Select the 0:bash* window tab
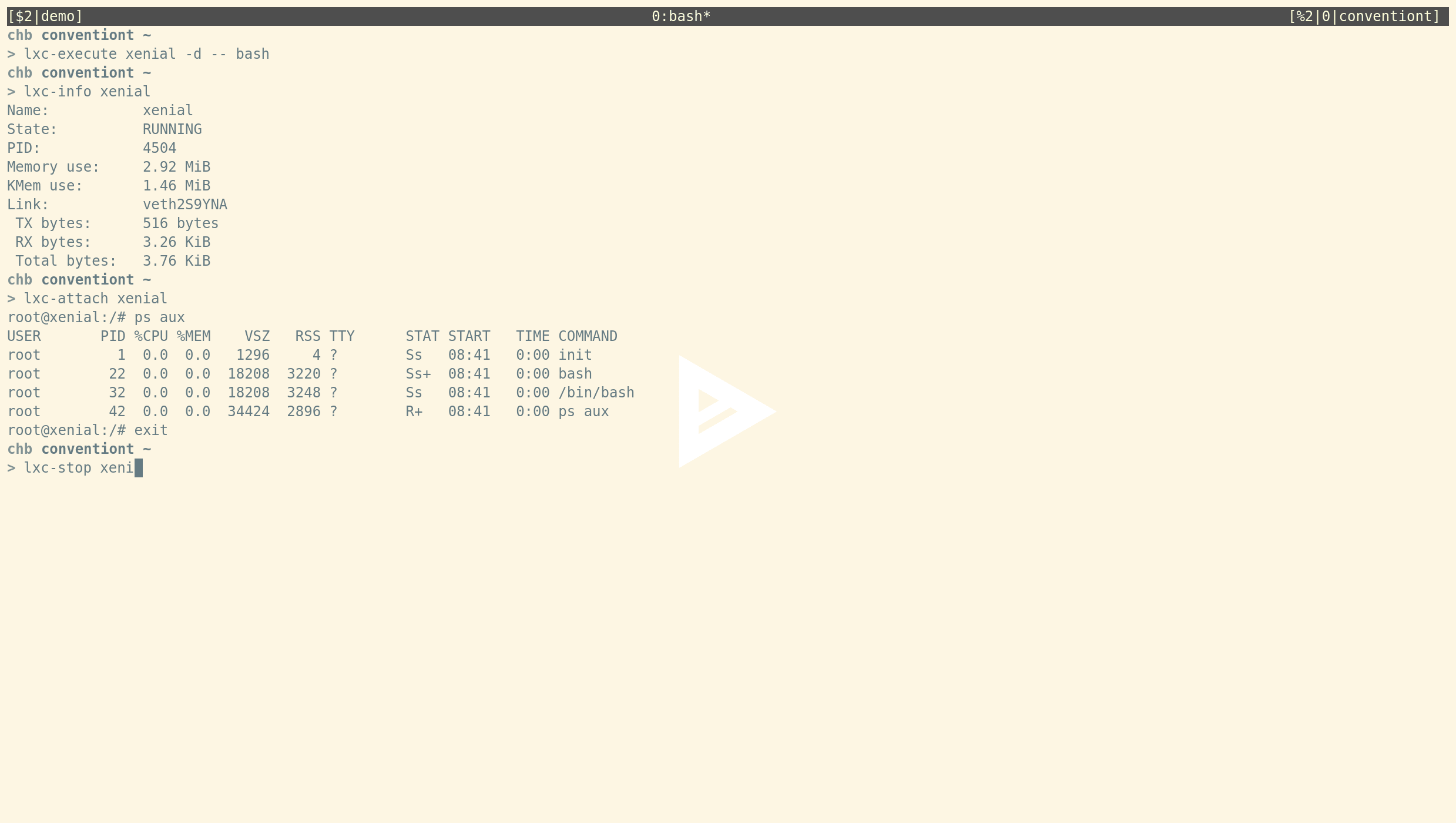 [681, 16]
